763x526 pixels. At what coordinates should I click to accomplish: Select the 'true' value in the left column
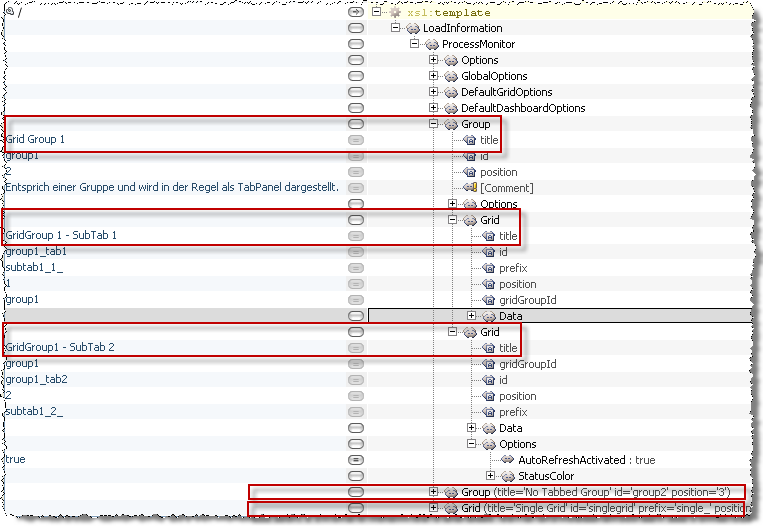click(x=15, y=459)
